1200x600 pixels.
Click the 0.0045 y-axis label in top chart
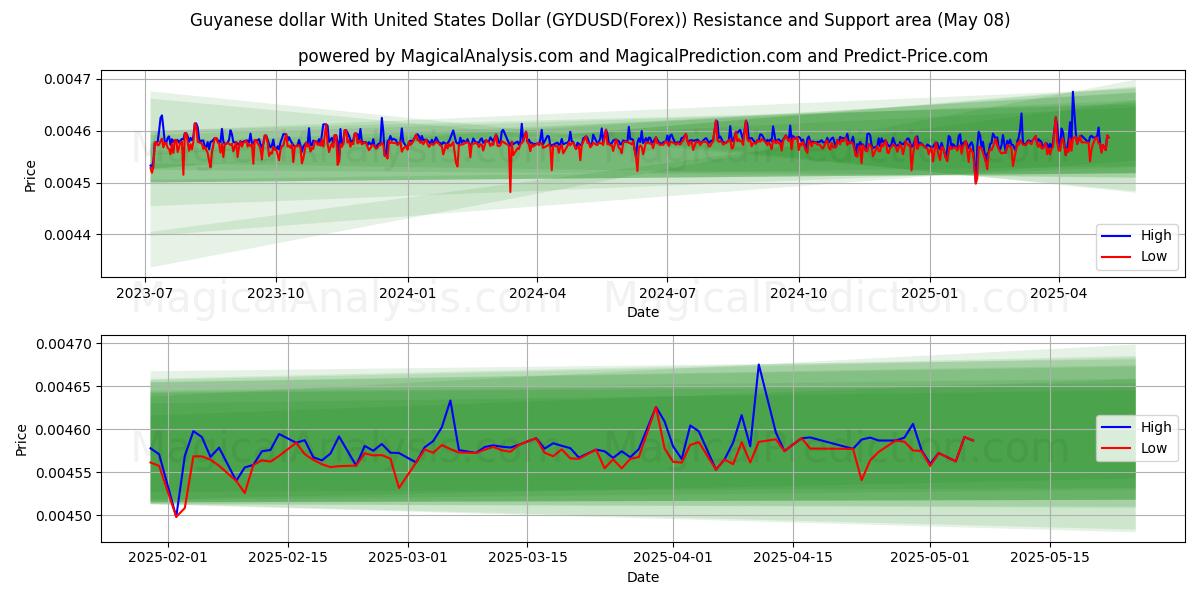pos(68,183)
